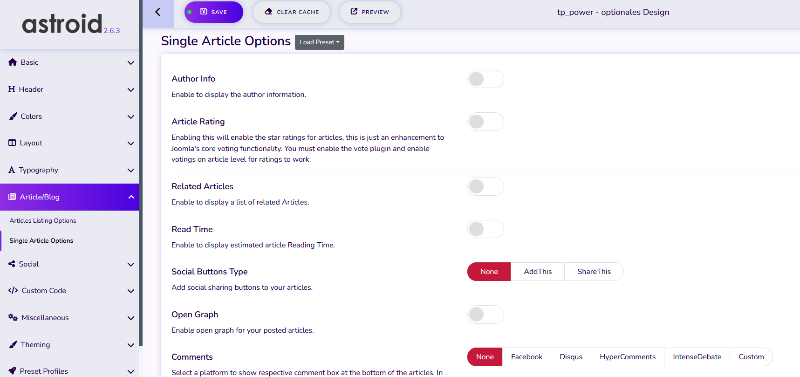Switch on the Open Graph toggle

[485, 314]
